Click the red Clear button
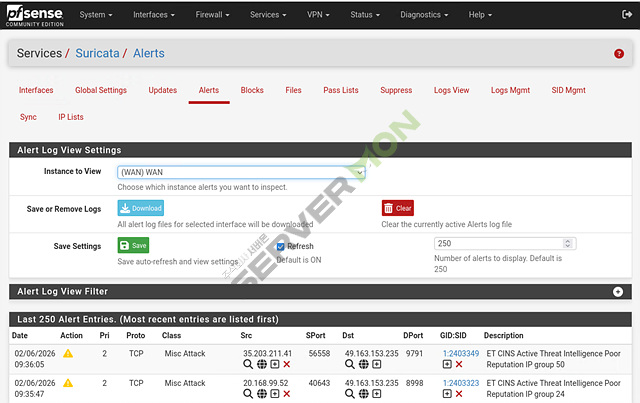640x403 pixels. pos(398,208)
